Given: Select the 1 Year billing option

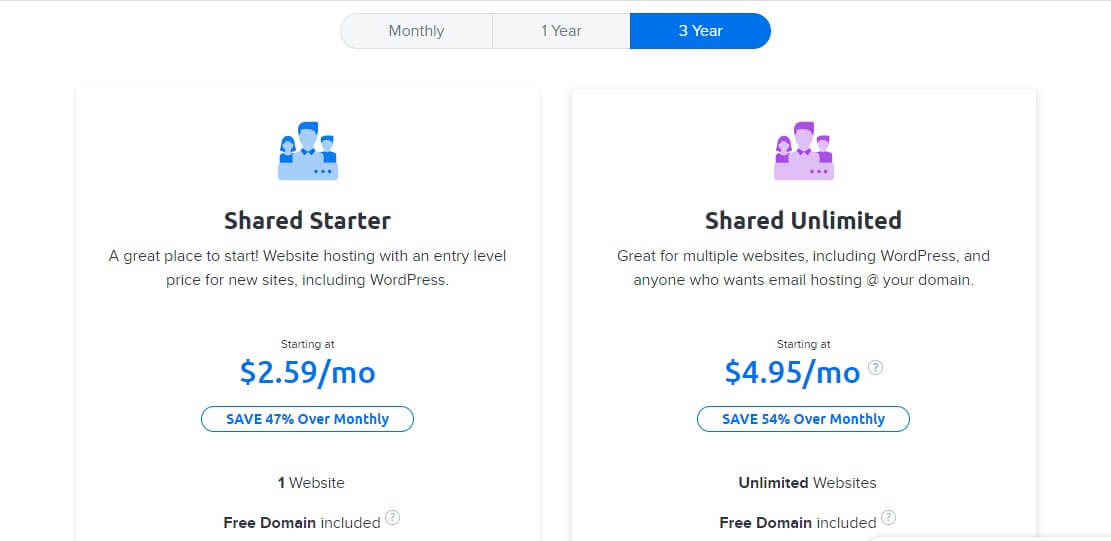Looking at the screenshot, I should pyautogui.click(x=561, y=31).
